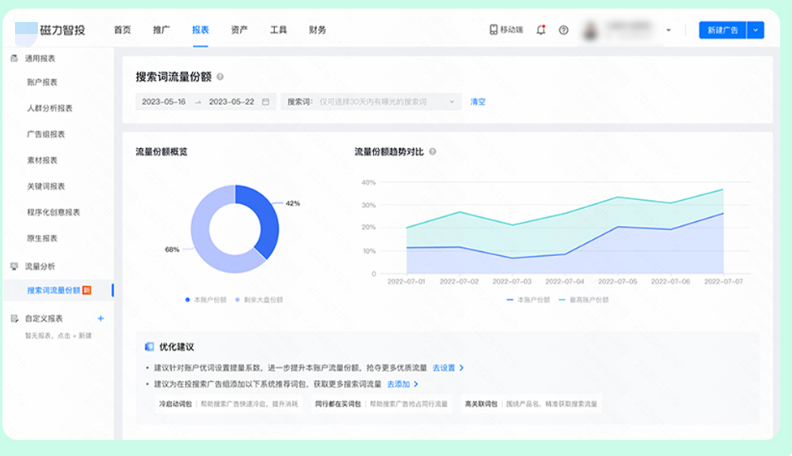Click the 通用报表 sidebar heading

coord(40,58)
